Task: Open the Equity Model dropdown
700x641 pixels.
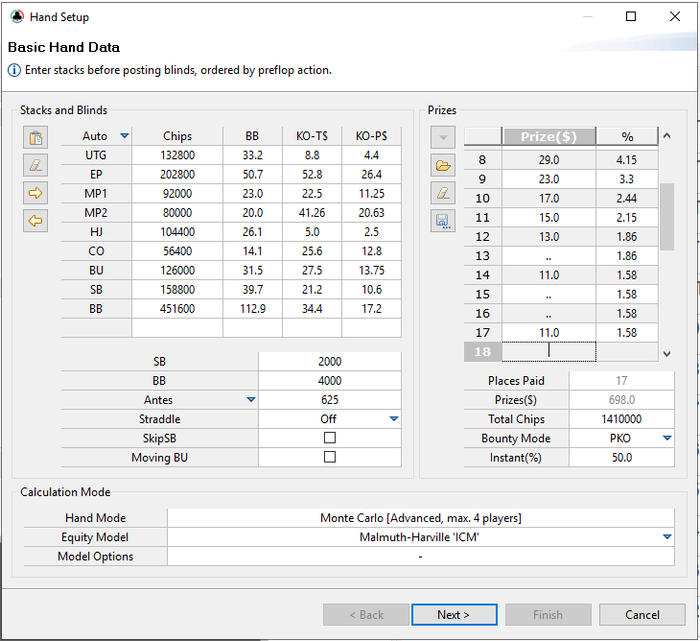Action: pos(667,537)
